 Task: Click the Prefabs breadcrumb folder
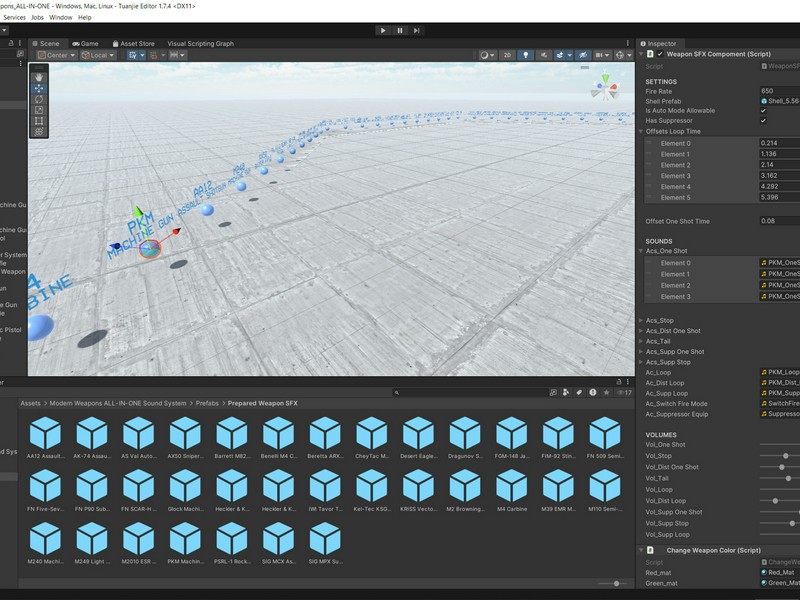tap(207, 403)
